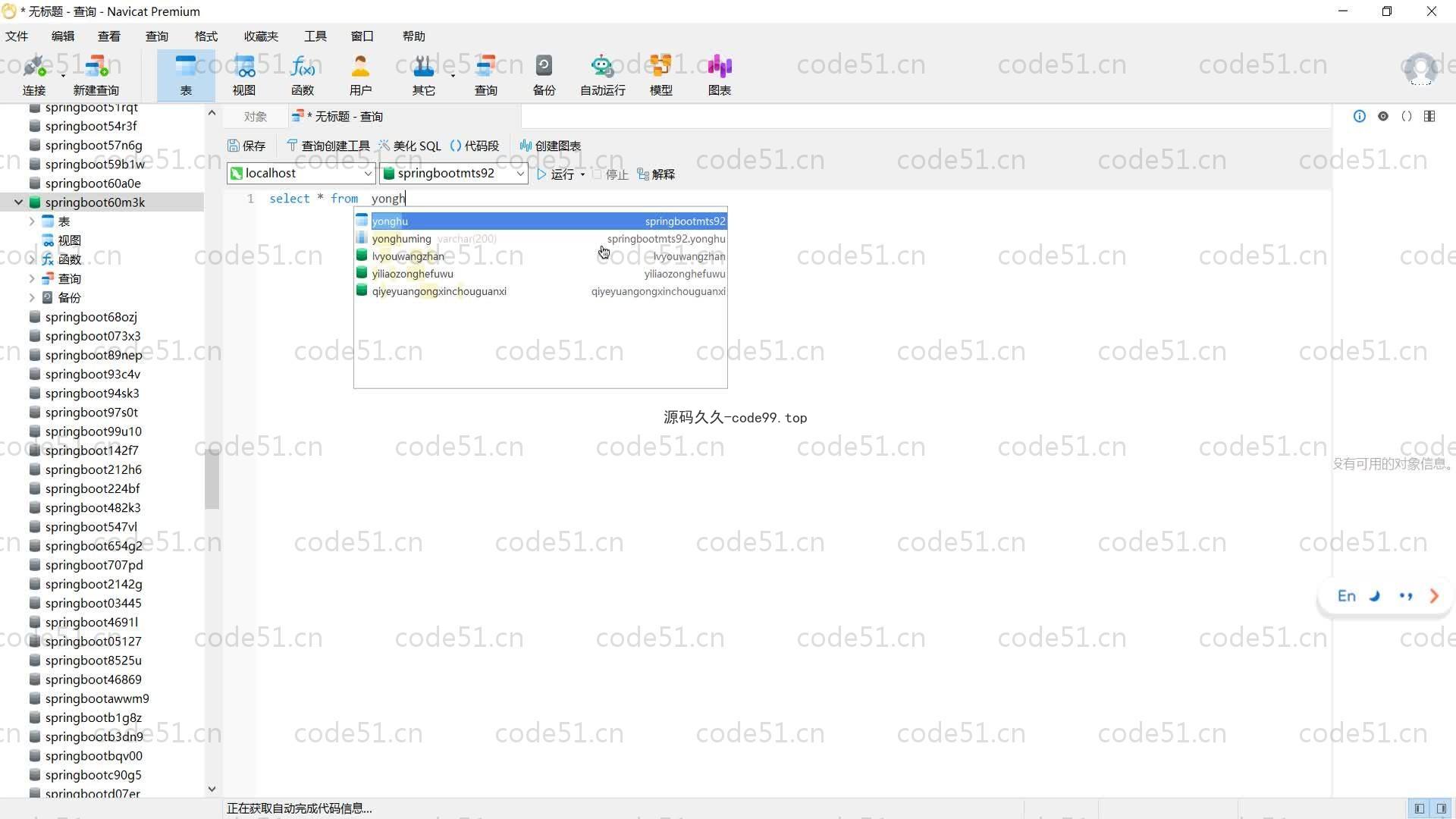Select the 视图 tree item
The width and height of the screenshot is (1456, 819).
pos(69,240)
